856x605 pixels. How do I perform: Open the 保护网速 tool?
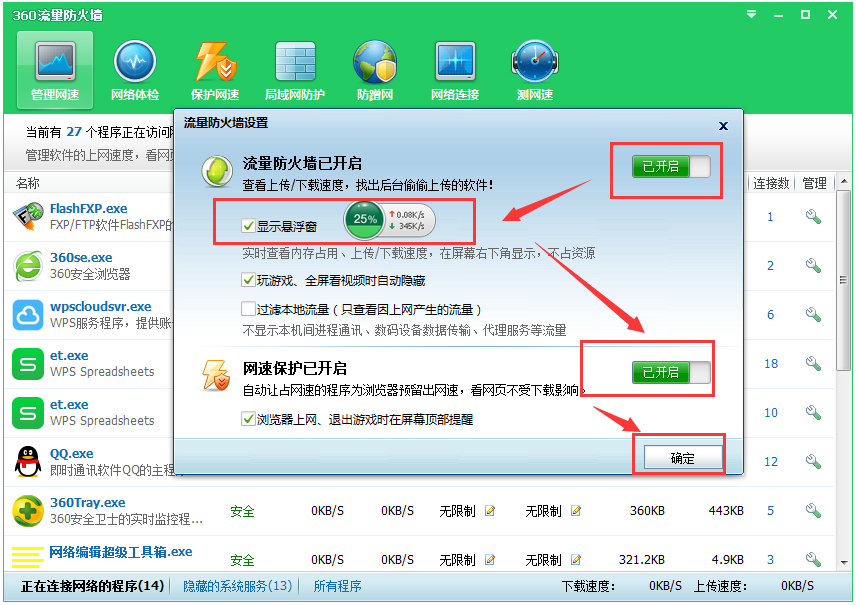(215, 70)
